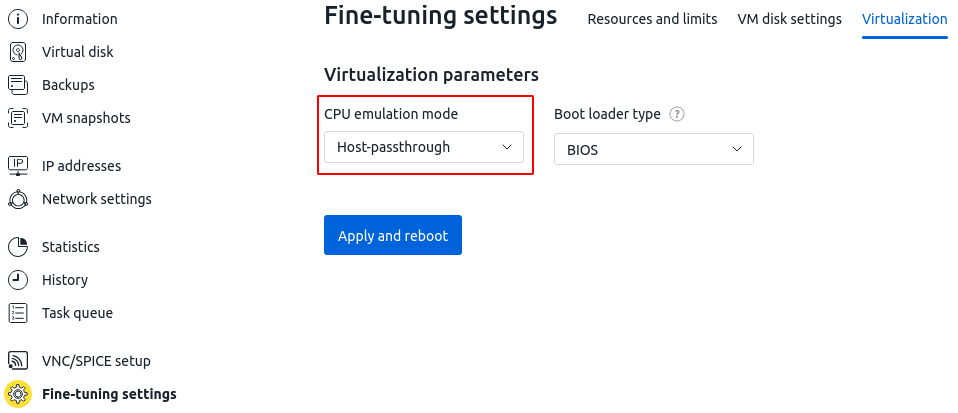Click the Fine-tuning settings gear icon
Screen dimensions: 958x413
(x=18, y=394)
